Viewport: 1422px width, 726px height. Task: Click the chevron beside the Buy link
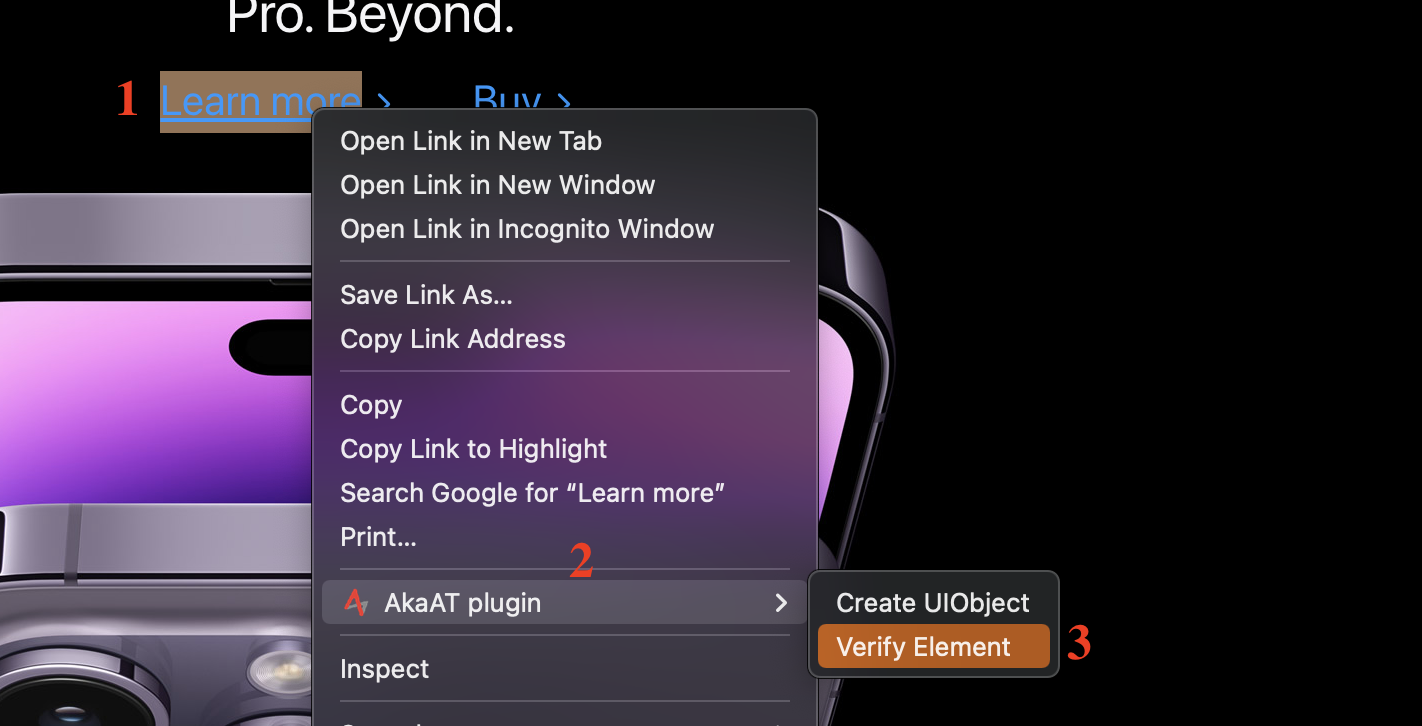(x=563, y=102)
